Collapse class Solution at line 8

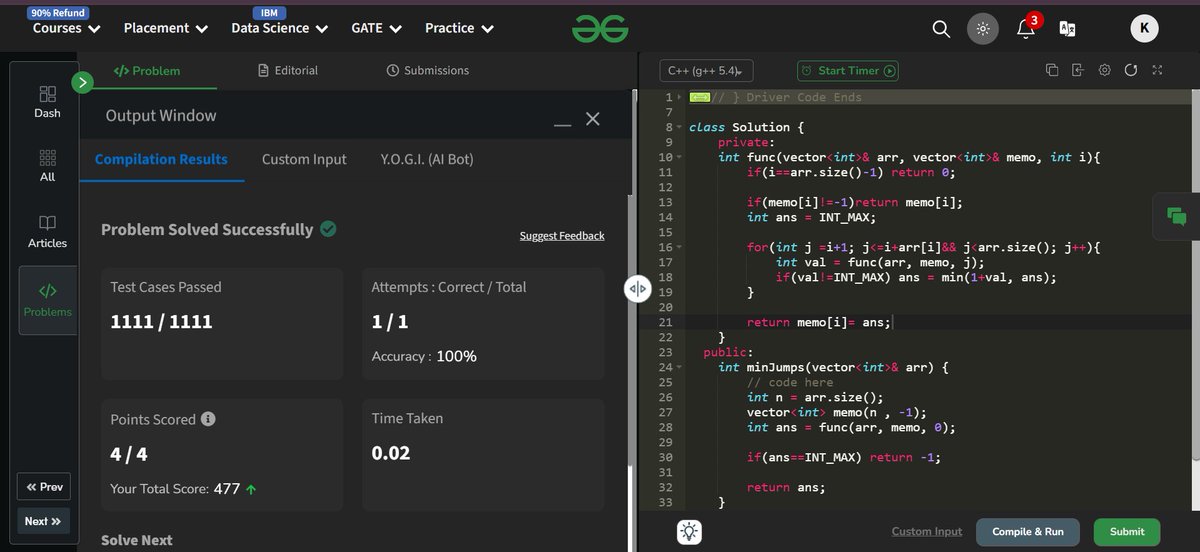(679, 128)
